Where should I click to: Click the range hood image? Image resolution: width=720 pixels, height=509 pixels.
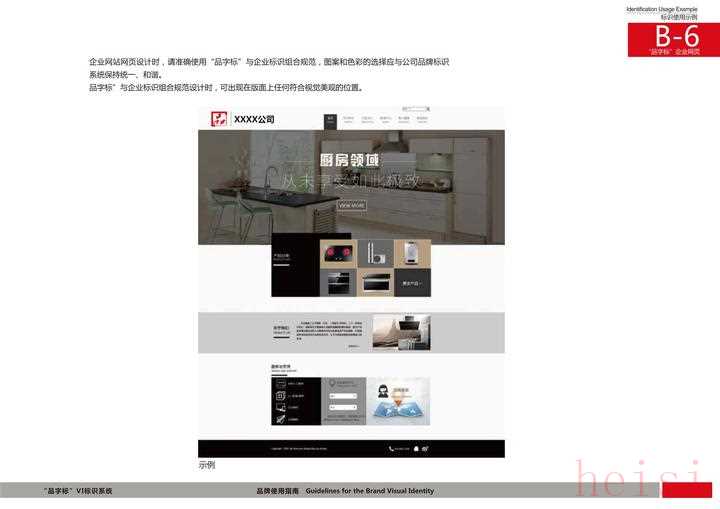pyautogui.click(x=400, y=333)
